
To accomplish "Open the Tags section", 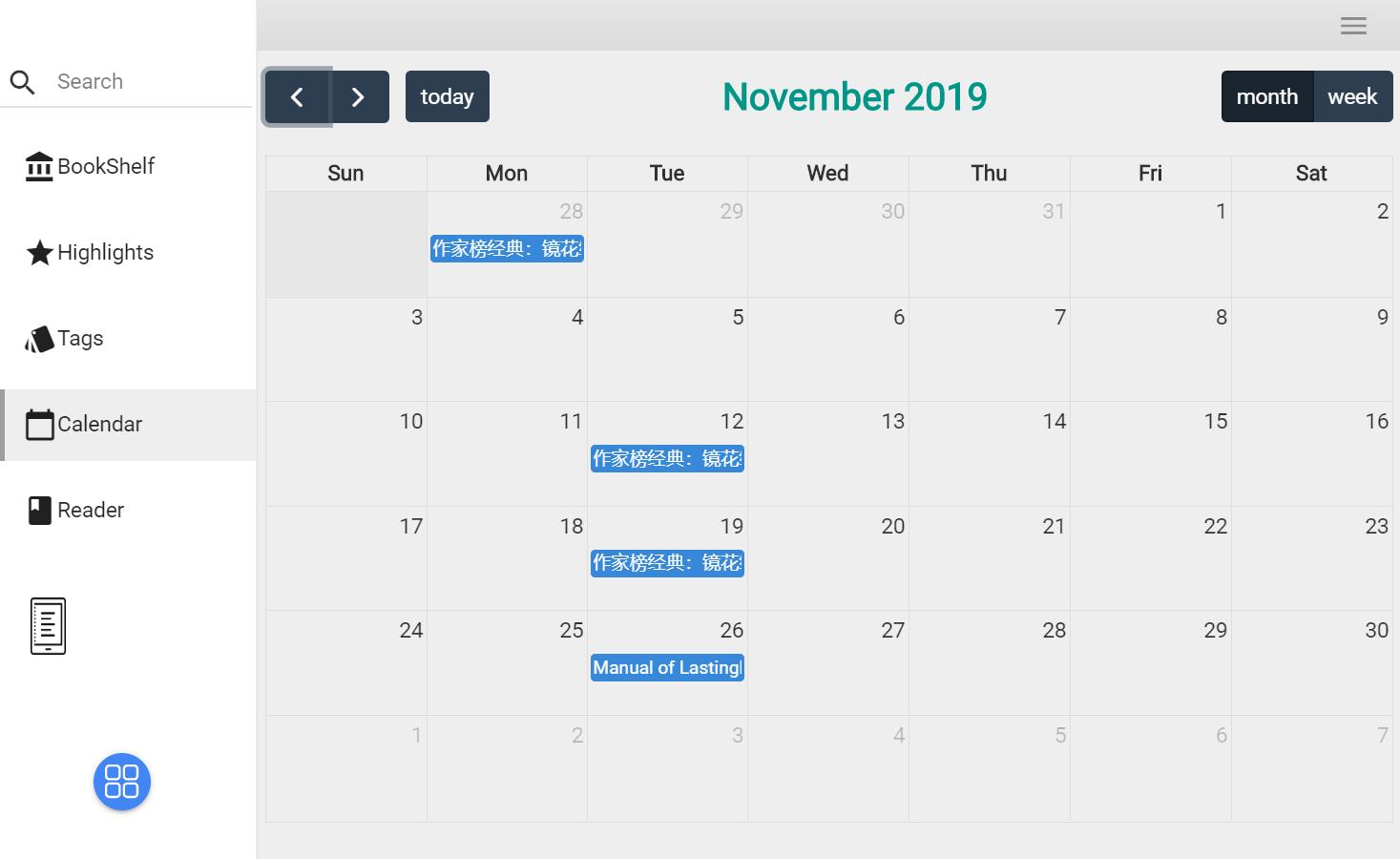I will pos(128,339).
